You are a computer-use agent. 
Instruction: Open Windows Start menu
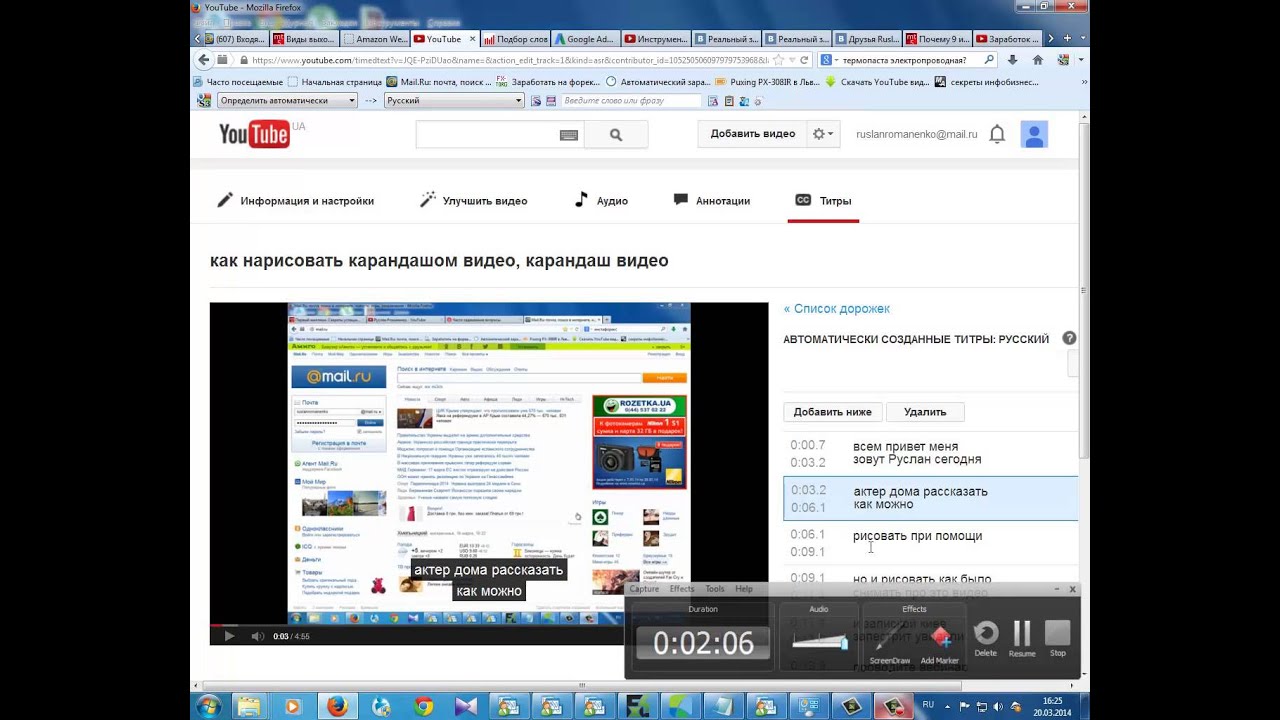tap(208, 707)
